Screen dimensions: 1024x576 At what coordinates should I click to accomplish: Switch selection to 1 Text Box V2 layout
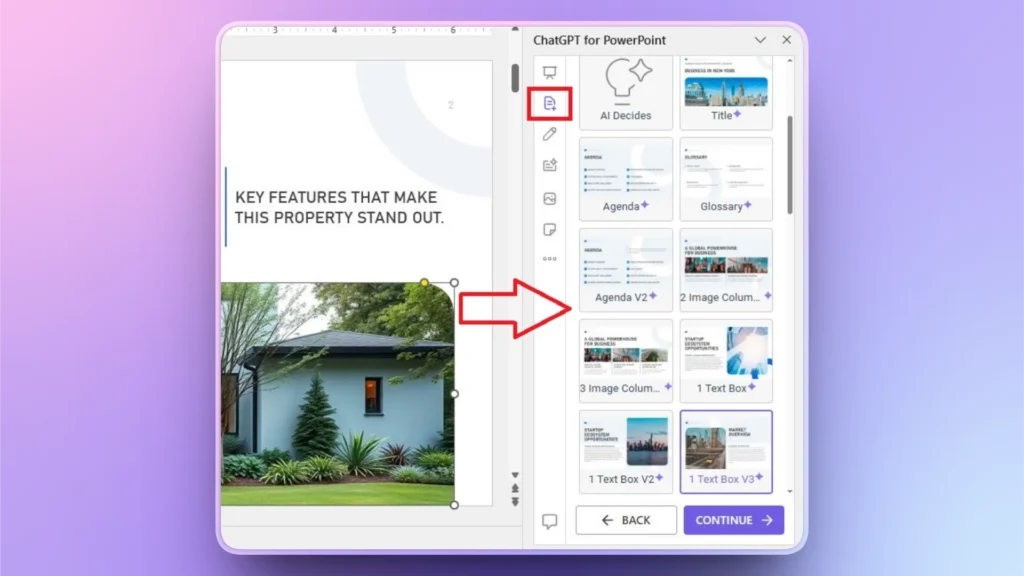coord(625,452)
